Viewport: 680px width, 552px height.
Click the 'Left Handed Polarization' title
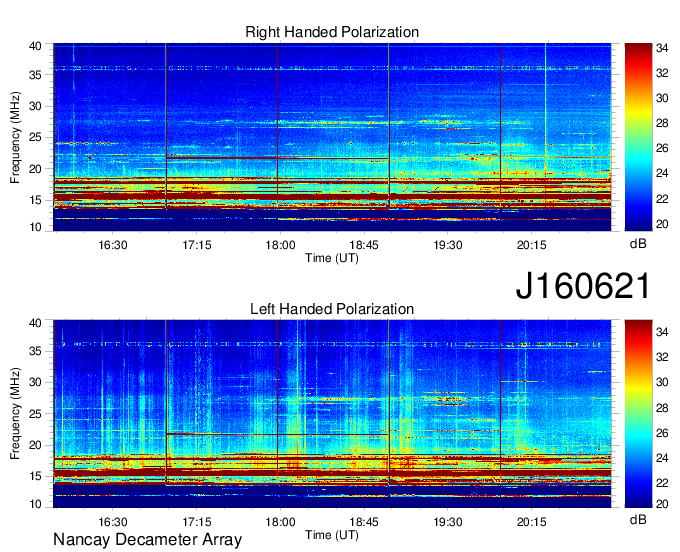tap(332, 309)
